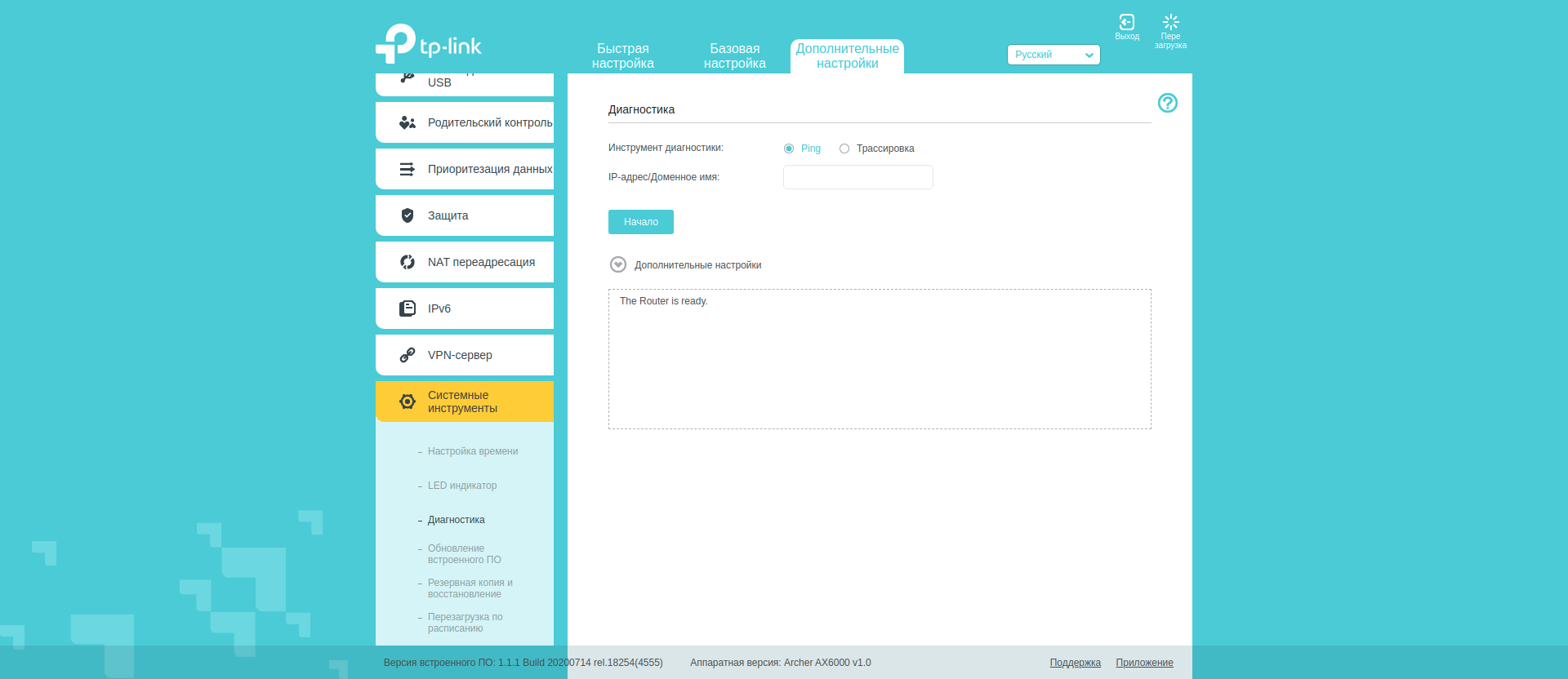Open the Русский language dropdown
The height and width of the screenshot is (679, 1568).
click(x=1053, y=55)
